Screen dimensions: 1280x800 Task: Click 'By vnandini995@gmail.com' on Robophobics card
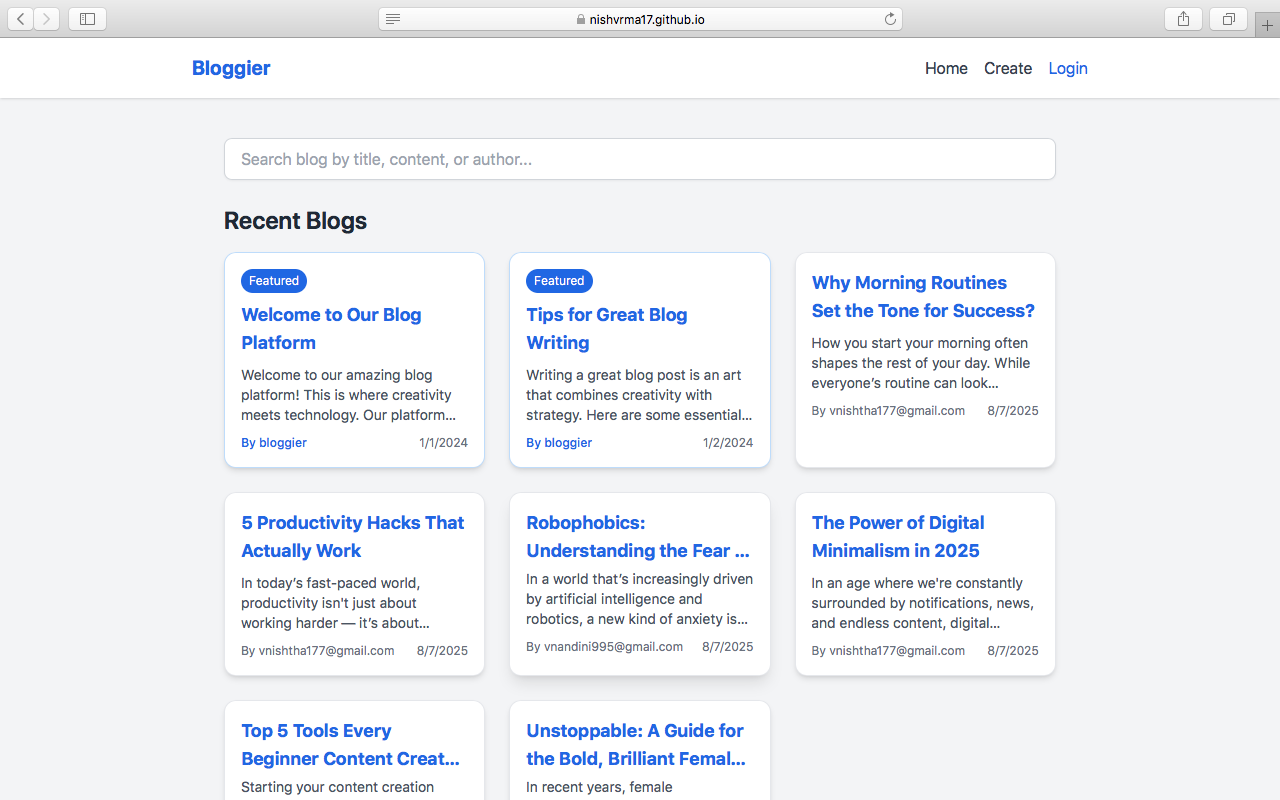point(604,646)
